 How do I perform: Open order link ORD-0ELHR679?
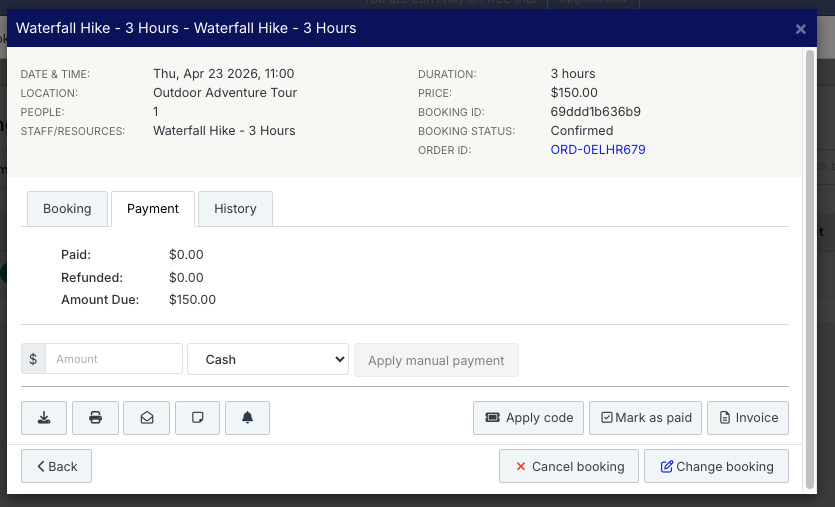597,150
